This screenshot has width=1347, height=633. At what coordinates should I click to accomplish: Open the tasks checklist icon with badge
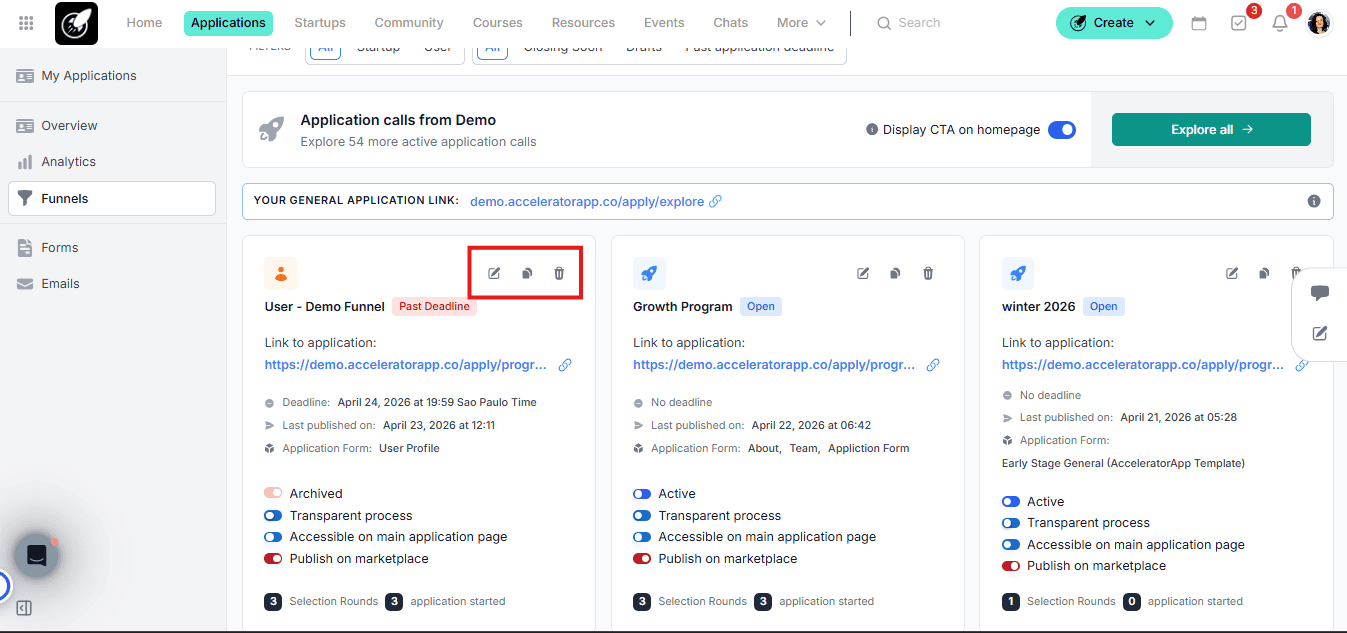pos(1239,23)
